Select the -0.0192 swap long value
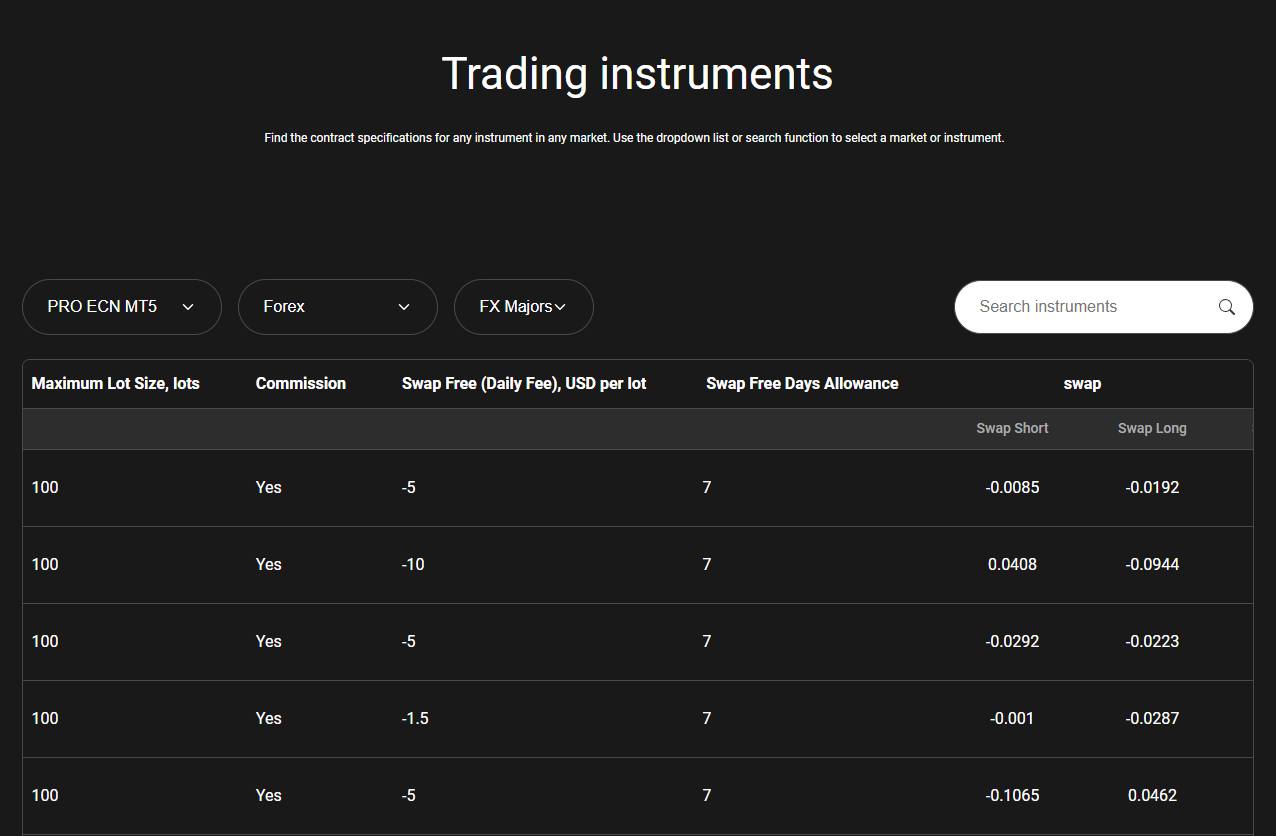This screenshot has width=1276, height=836. (x=1152, y=488)
